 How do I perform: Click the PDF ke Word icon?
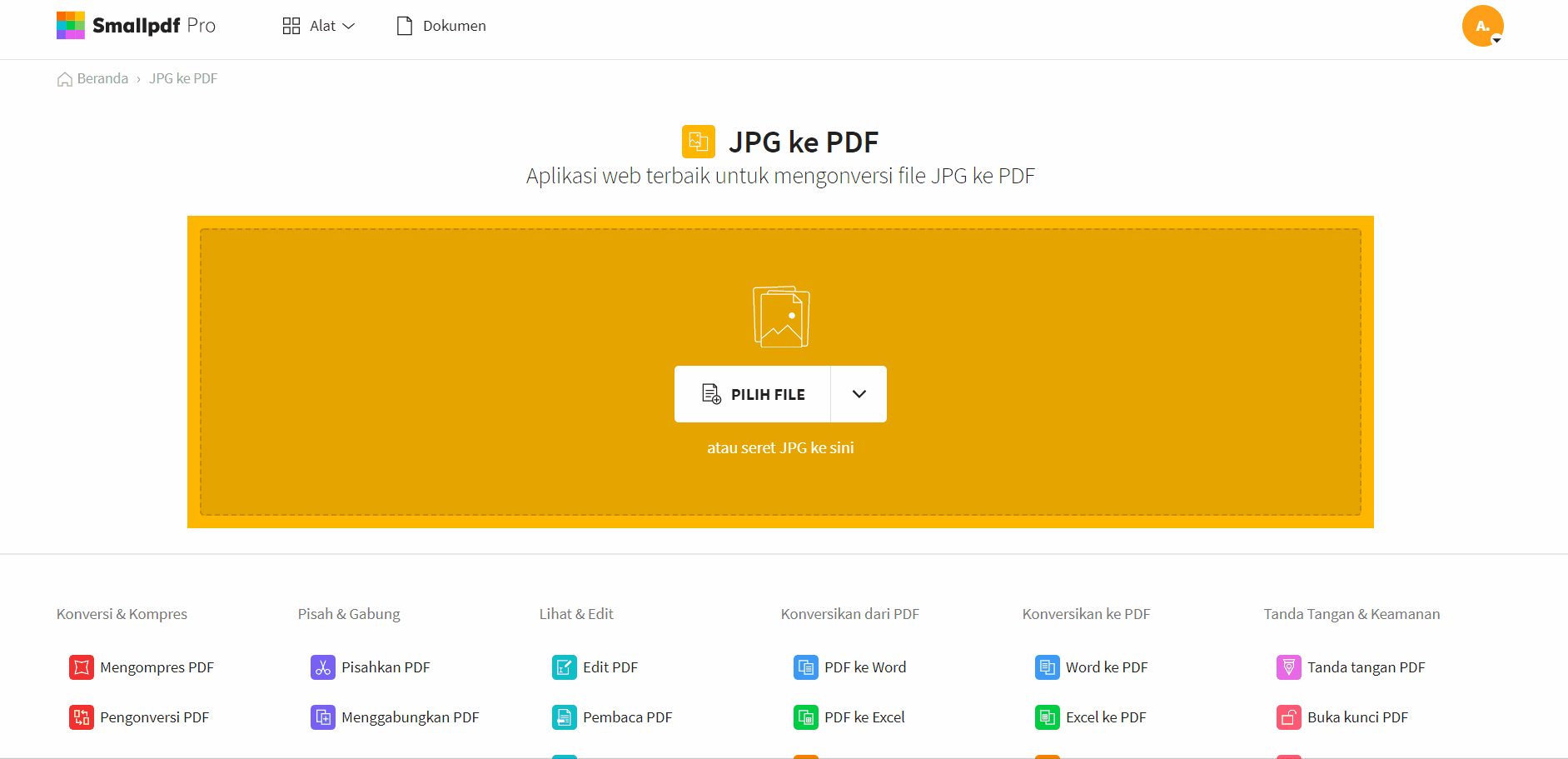click(806, 667)
